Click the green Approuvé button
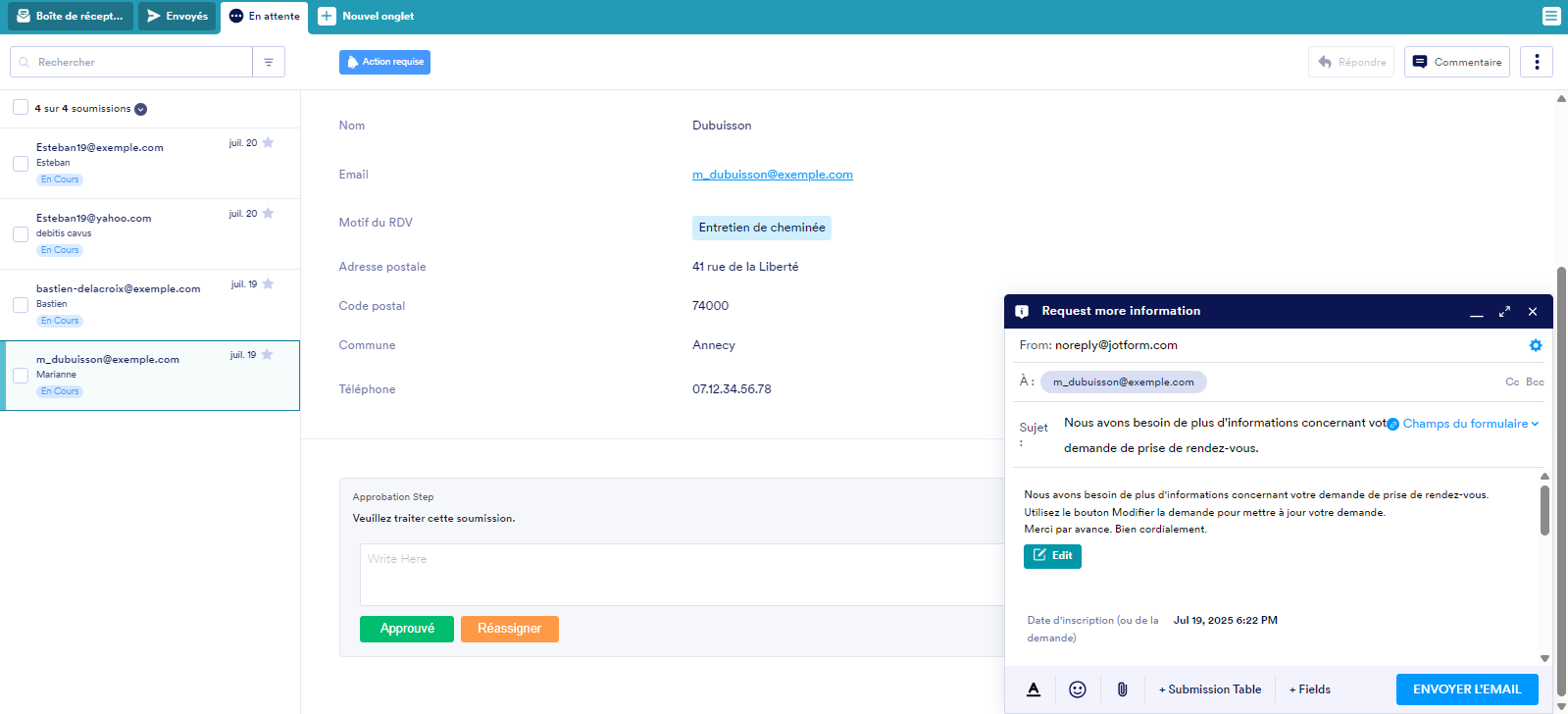The height and width of the screenshot is (714, 1568). click(x=406, y=629)
